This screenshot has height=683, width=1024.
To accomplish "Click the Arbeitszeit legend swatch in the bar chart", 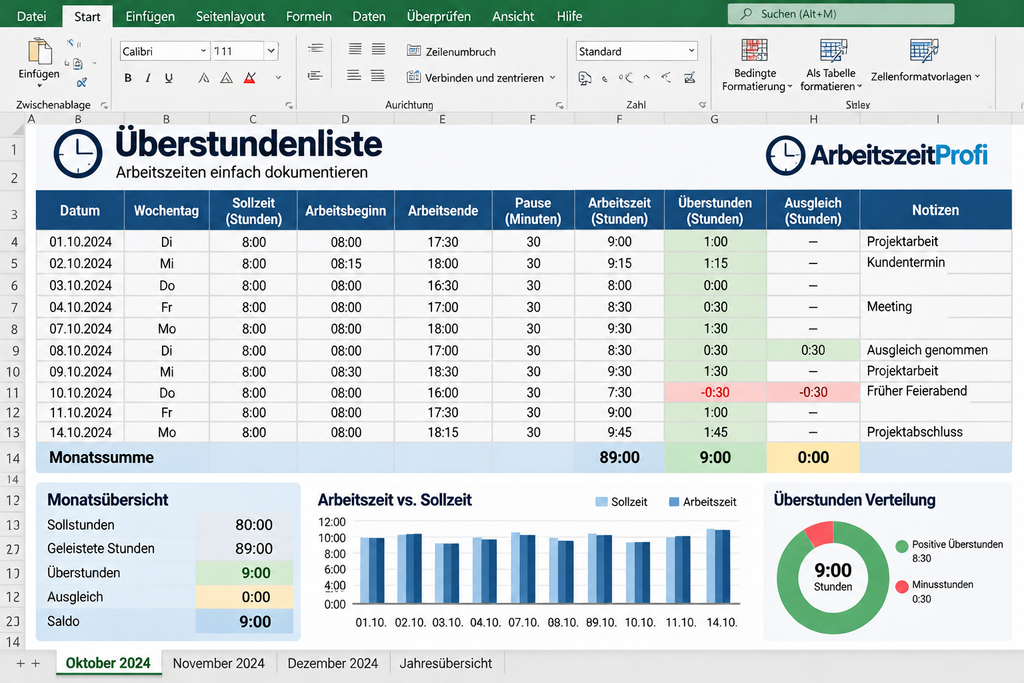I will click(674, 502).
